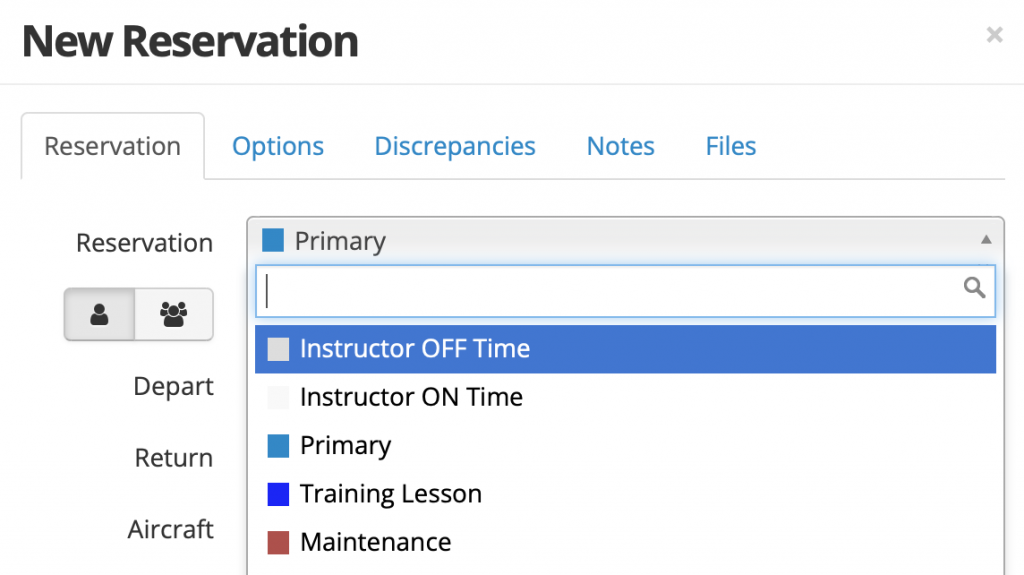The height and width of the screenshot is (575, 1024).
Task: Select Maintenance reservation type
Action: 375,542
